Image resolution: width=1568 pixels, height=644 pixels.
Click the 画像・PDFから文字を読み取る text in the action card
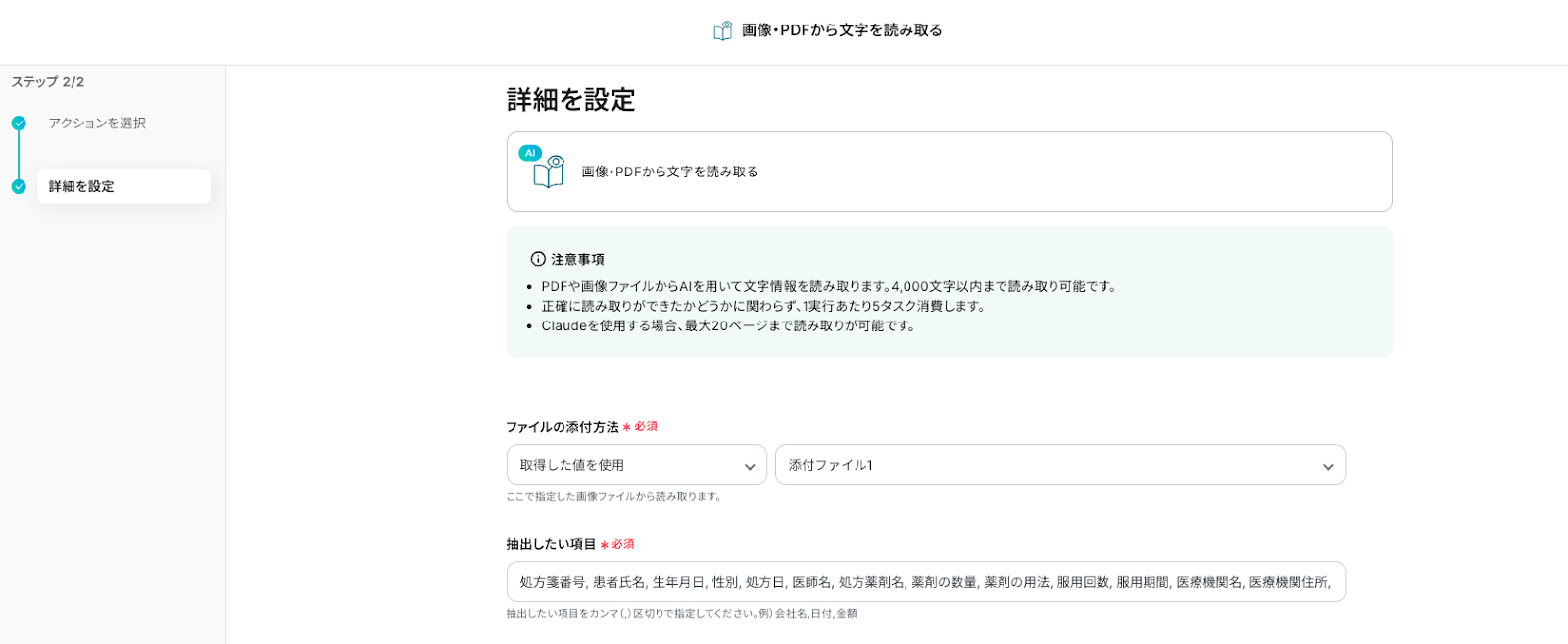tap(669, 172)
